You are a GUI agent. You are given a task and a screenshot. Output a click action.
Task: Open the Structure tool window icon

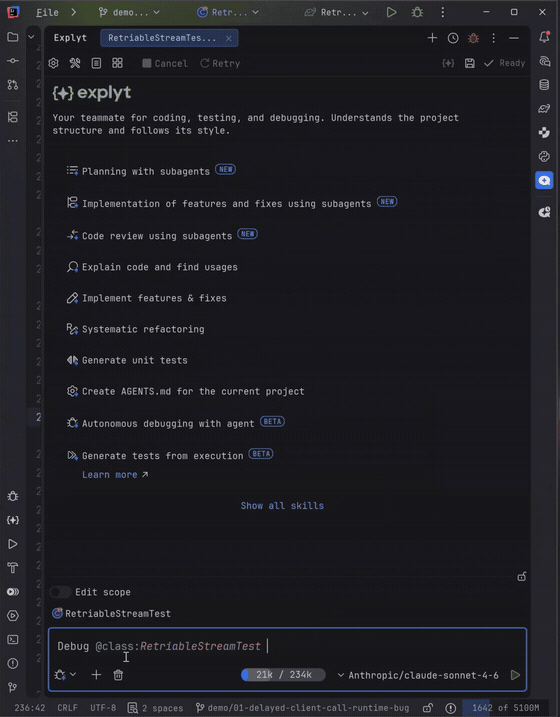click(13, 117)
